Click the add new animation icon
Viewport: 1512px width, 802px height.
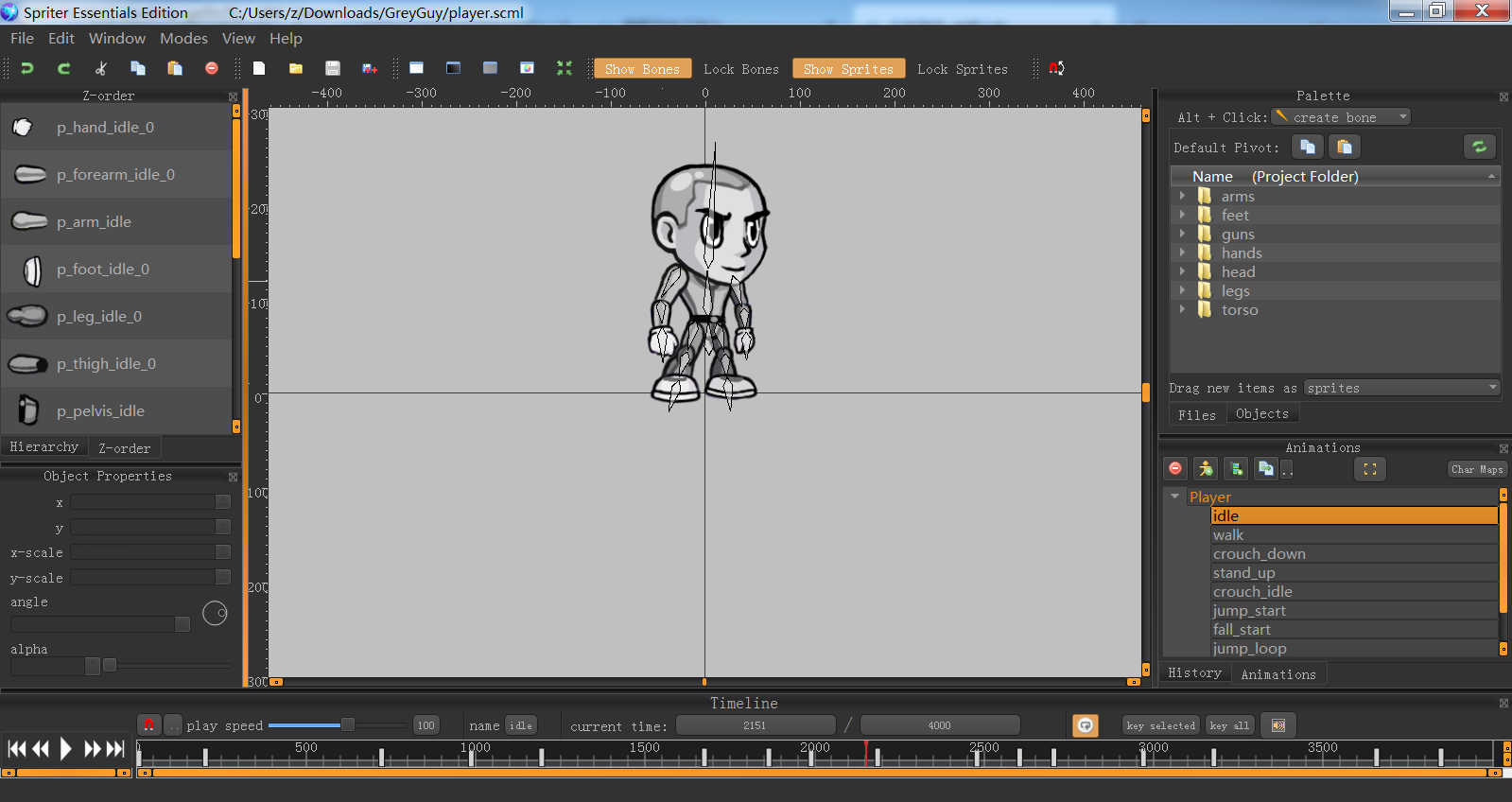point(1236,469)
